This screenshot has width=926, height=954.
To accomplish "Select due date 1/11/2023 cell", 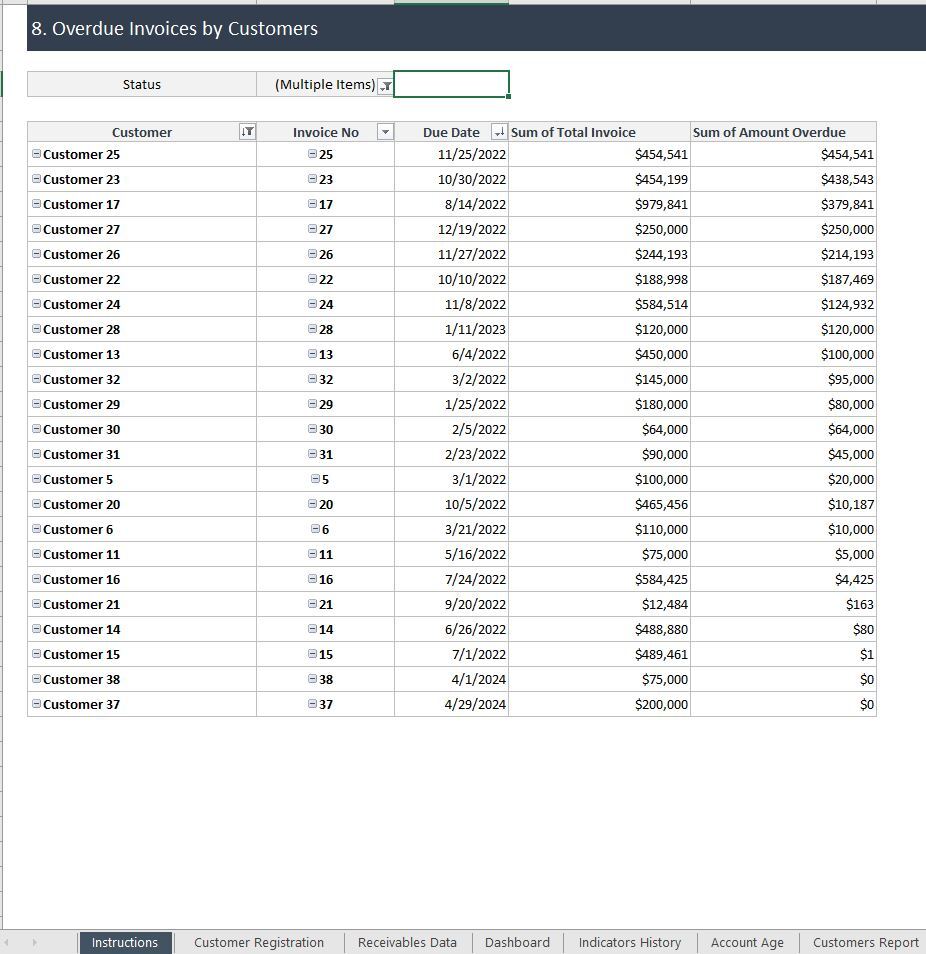I will pyautogui.click(x=451, y=329).
